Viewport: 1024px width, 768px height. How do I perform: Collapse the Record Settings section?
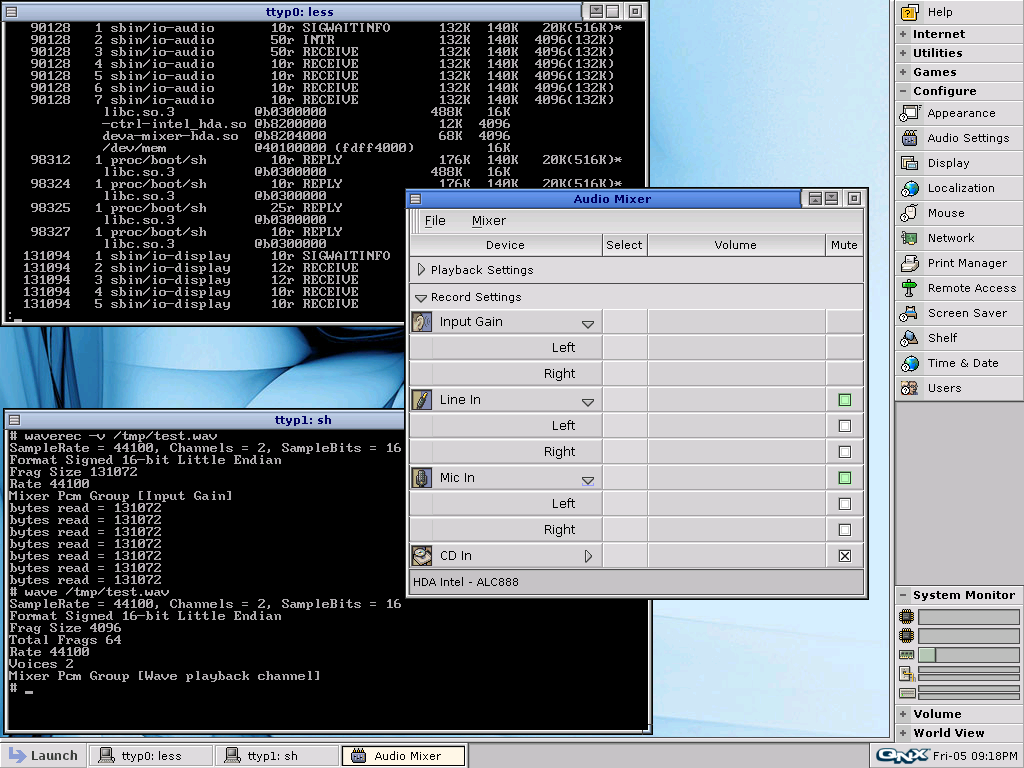tap(421, 298)
